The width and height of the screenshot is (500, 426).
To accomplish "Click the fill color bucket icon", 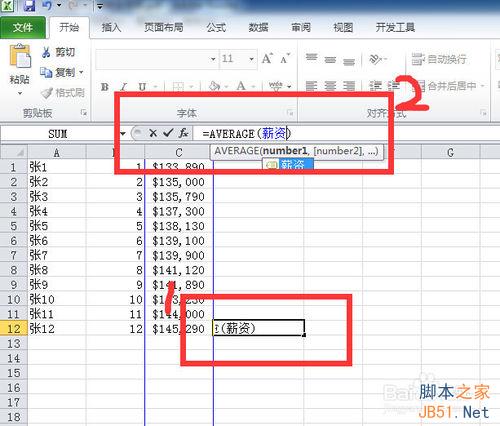I will (x=214, y=86).
